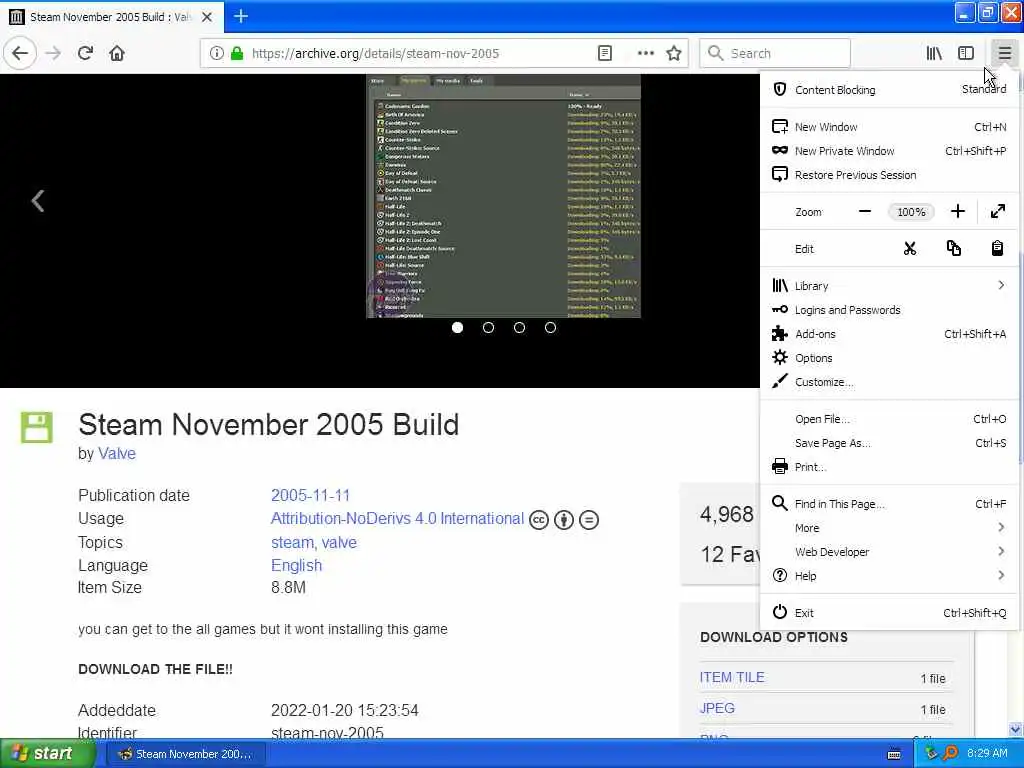
Task: Reset zoom via the 100% label
Action: (x=911, y=212)
